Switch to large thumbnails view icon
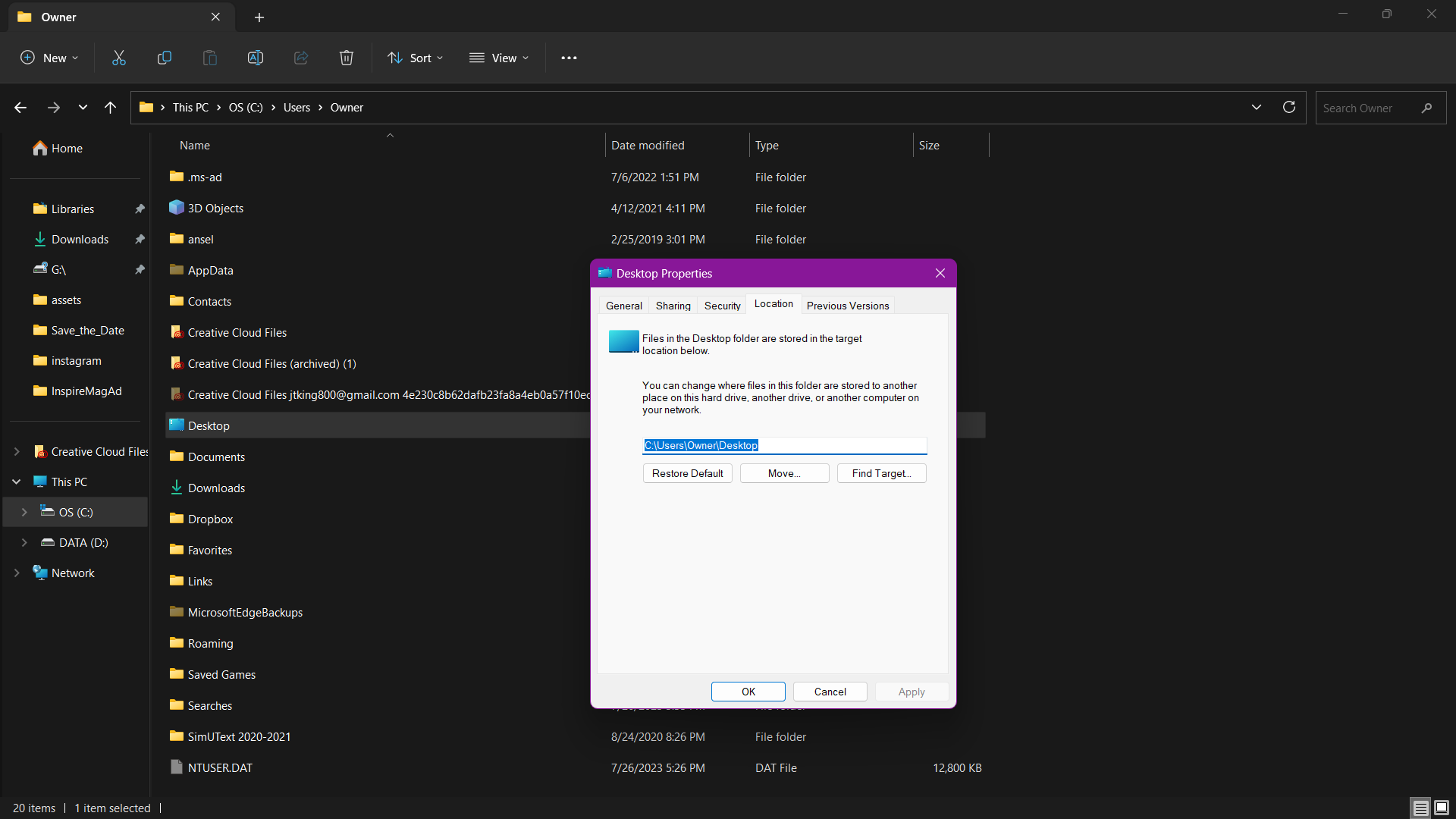The height and width of the screenshot is (819, 1456). (1442, 808)
